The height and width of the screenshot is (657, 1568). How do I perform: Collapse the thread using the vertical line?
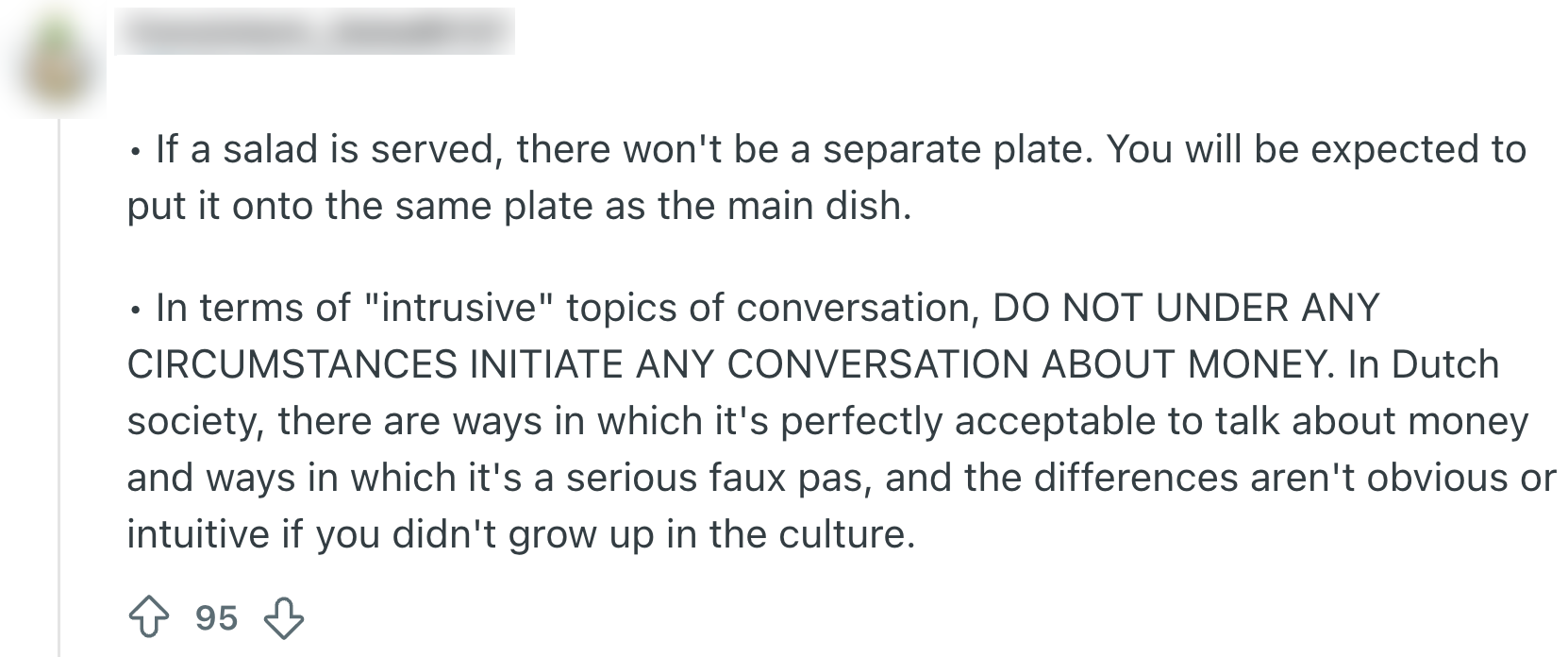point(58,378)
